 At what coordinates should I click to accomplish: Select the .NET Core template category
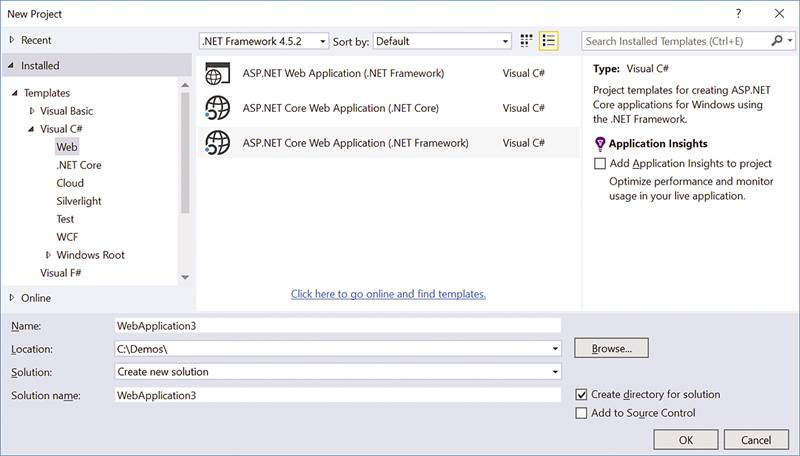tap(79, 165)
